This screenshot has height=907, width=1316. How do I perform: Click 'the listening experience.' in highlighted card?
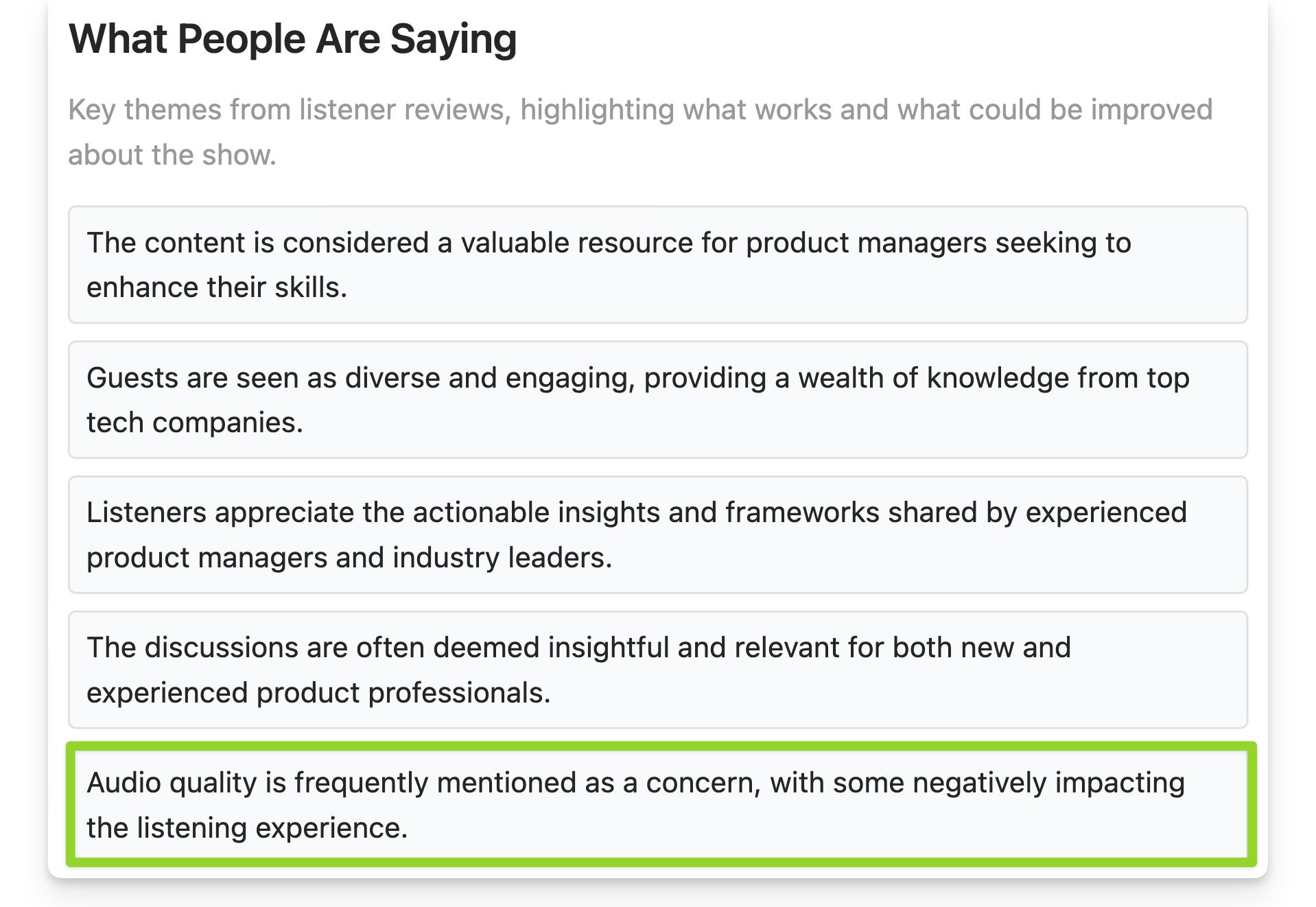tap(248, 828)
